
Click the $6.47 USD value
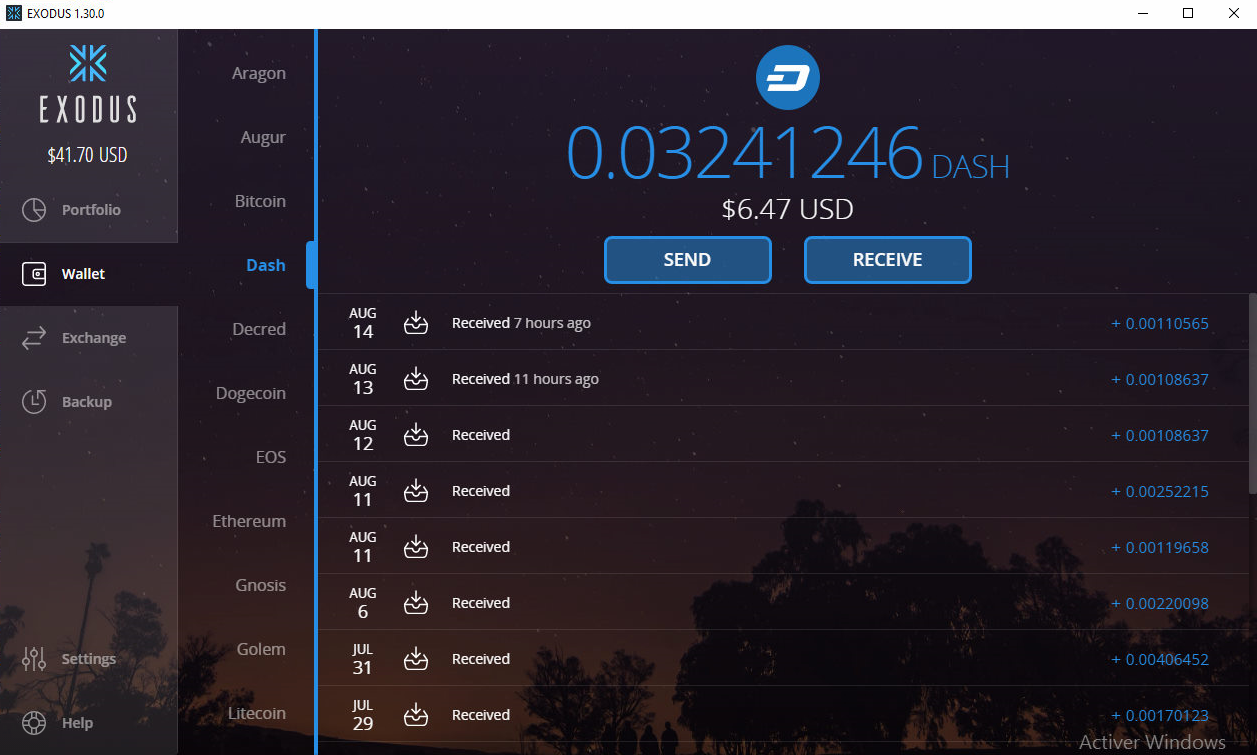(788, 209)
